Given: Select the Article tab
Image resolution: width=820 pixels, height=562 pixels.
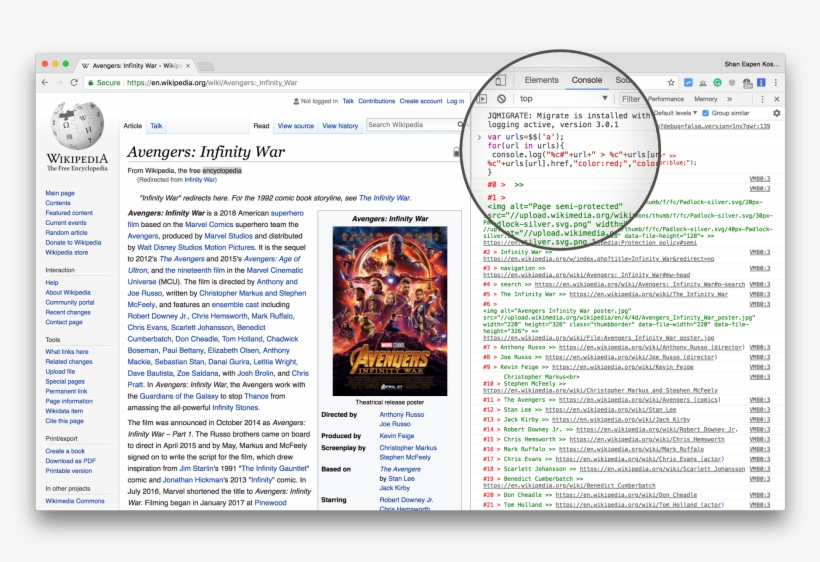Looking at the screenshot, I should (x=132, y=125).
